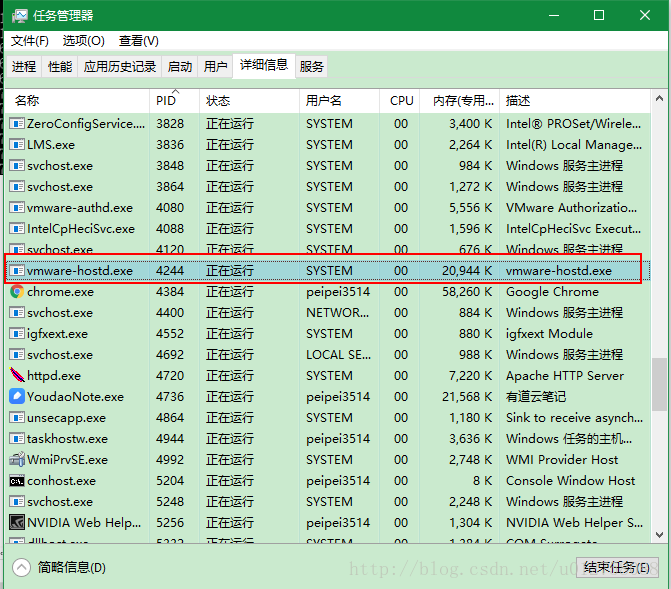Click the conhost.exe console icon
Screen dimensions: 671x589
(x=17, y=481)
